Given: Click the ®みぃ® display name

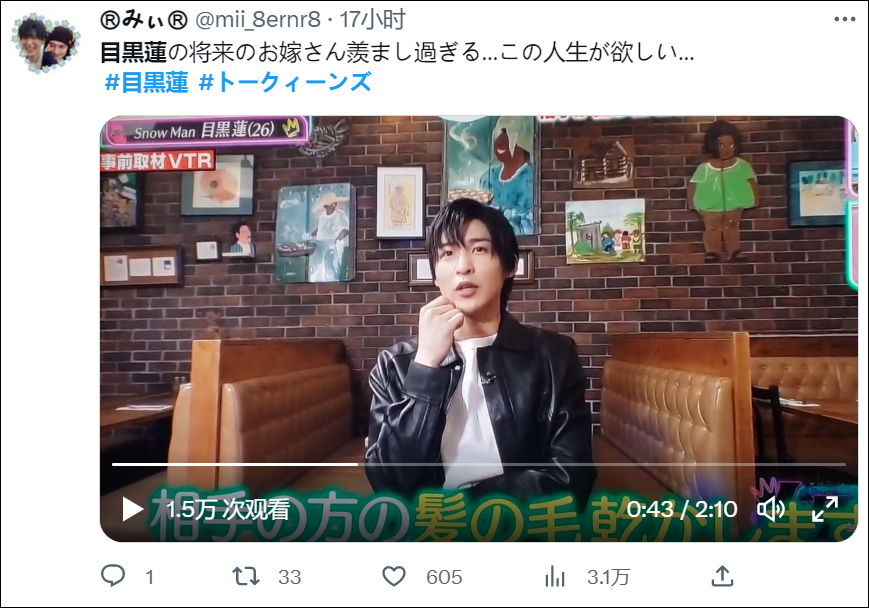Looking at the screenshot, I should [144, 20].
